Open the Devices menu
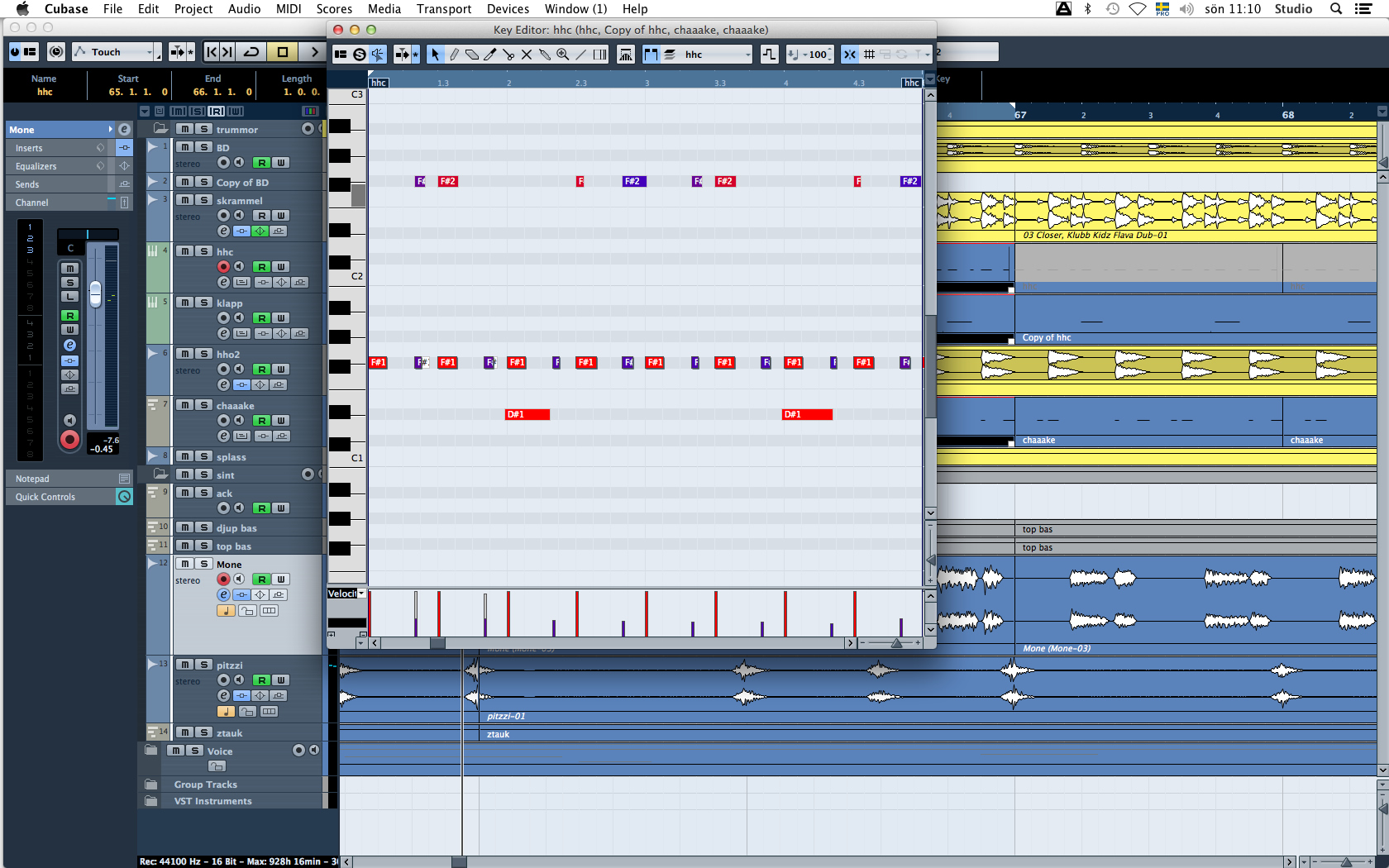The image size is (1389, 868). pyautogui.click(x=508, y=9)
